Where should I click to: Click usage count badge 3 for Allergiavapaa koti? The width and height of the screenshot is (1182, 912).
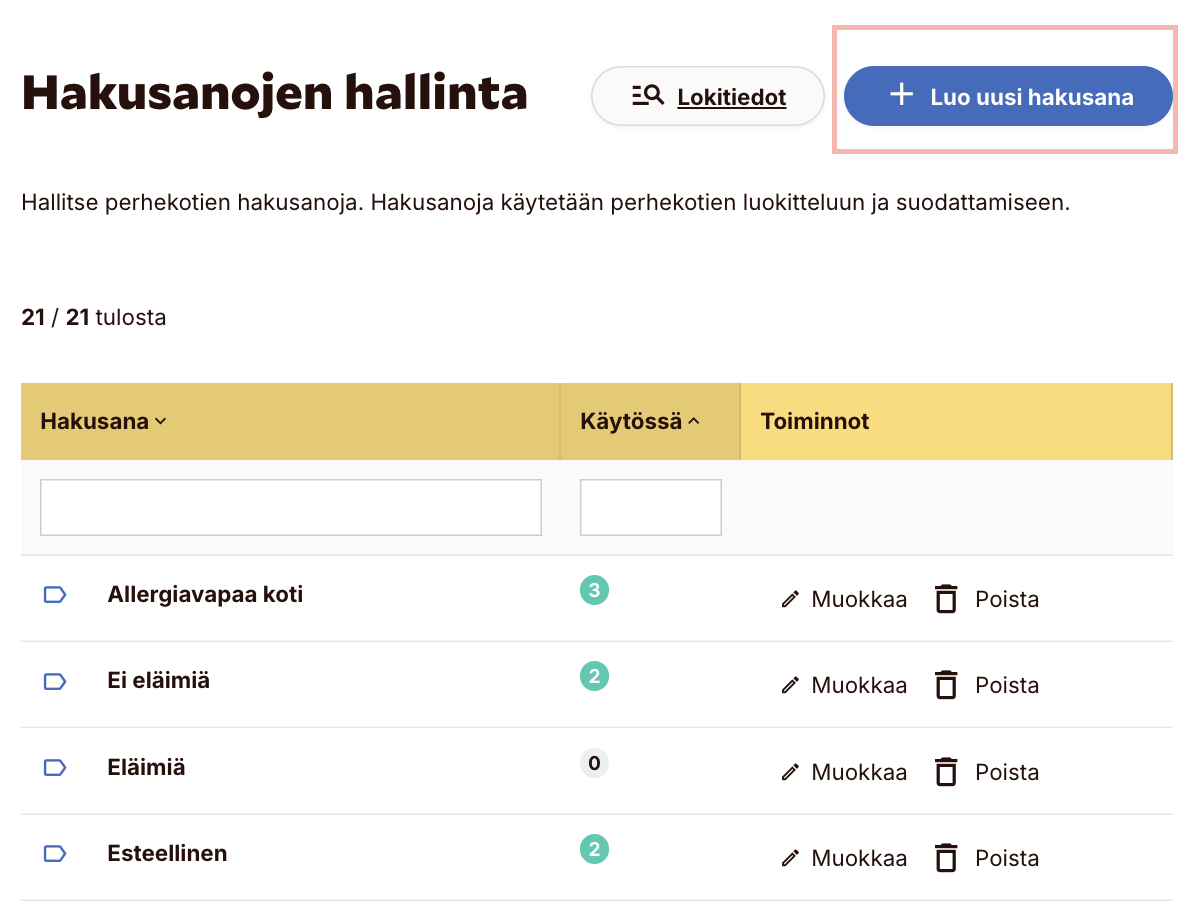click(x=594, y=590)
